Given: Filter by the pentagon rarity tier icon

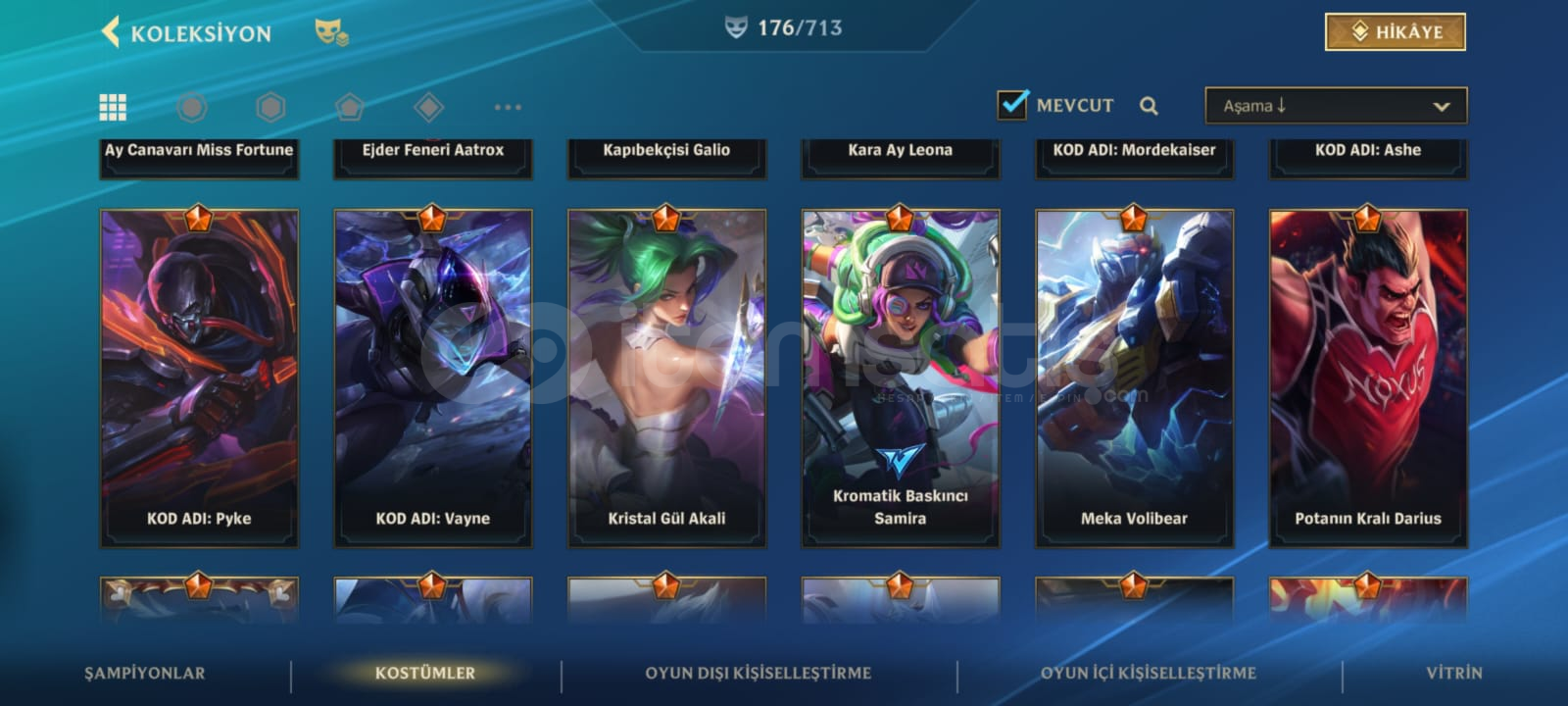Looking at the screenshot, I should pyautogui.click(x=349, y=107).
